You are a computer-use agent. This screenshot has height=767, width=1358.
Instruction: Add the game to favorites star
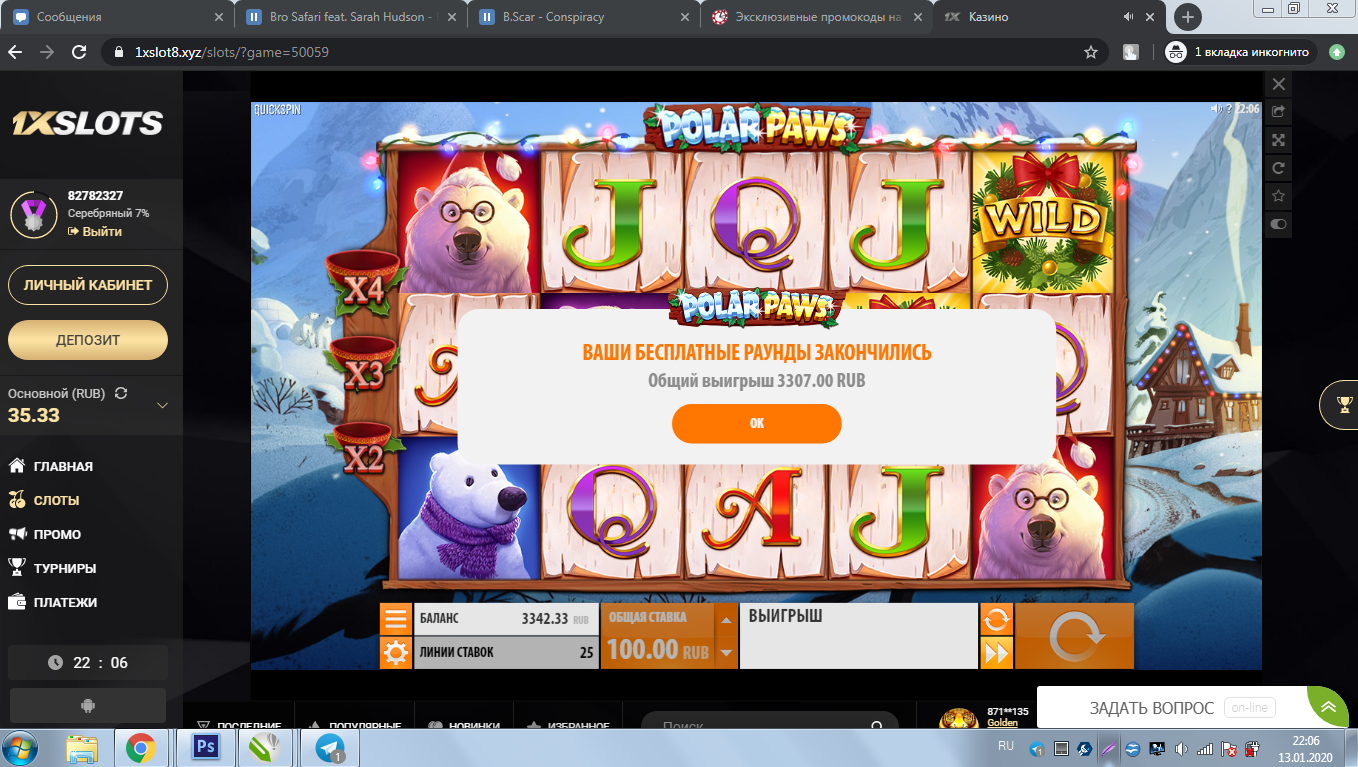(1278, 196)
